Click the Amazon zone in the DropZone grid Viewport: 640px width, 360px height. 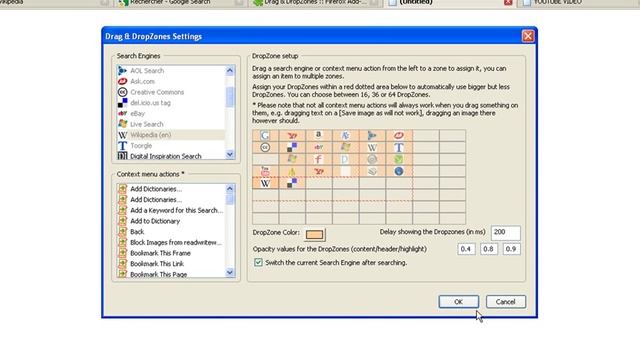[x=319, y=136]
